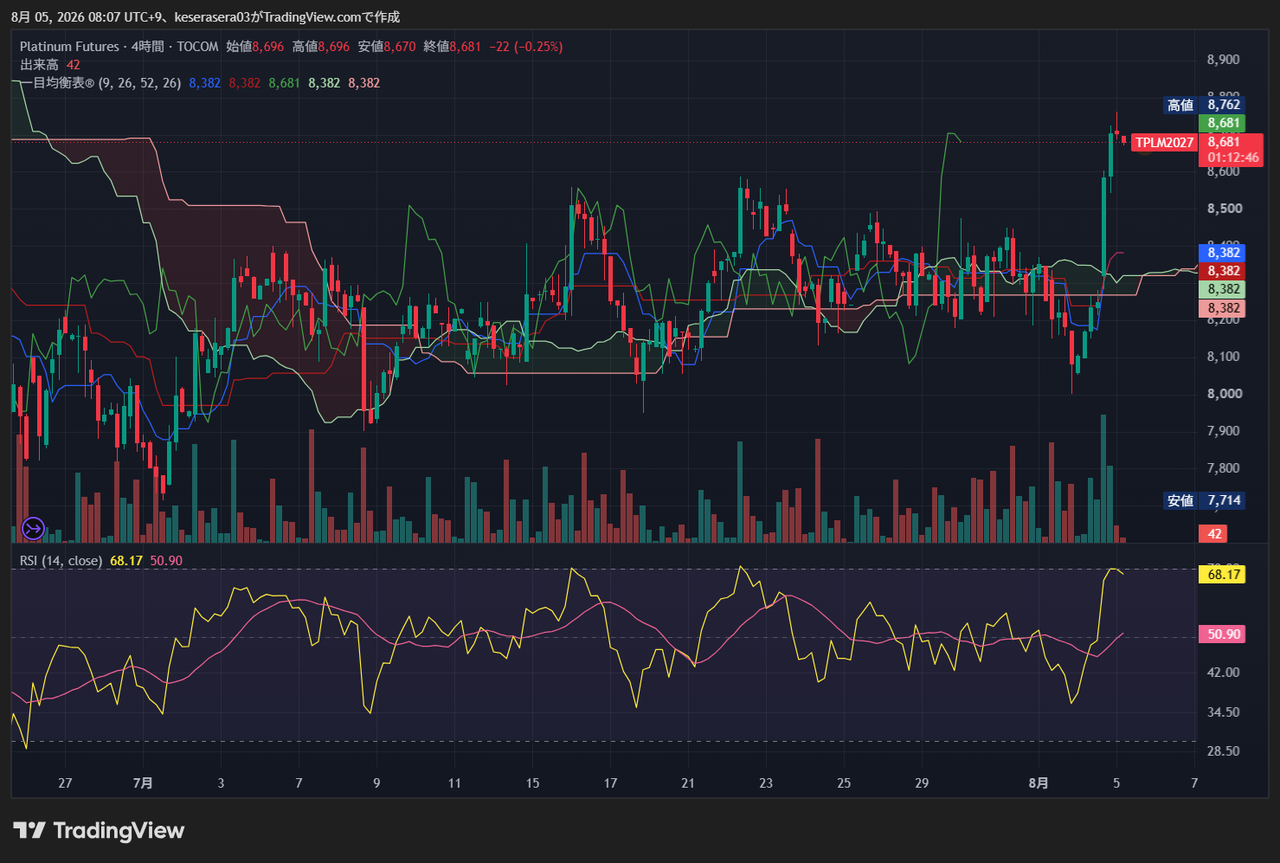The width and height of the screenshot is (1280, 863).
Task: Click the 8月 label on time axis
Action: [1041, 783]
